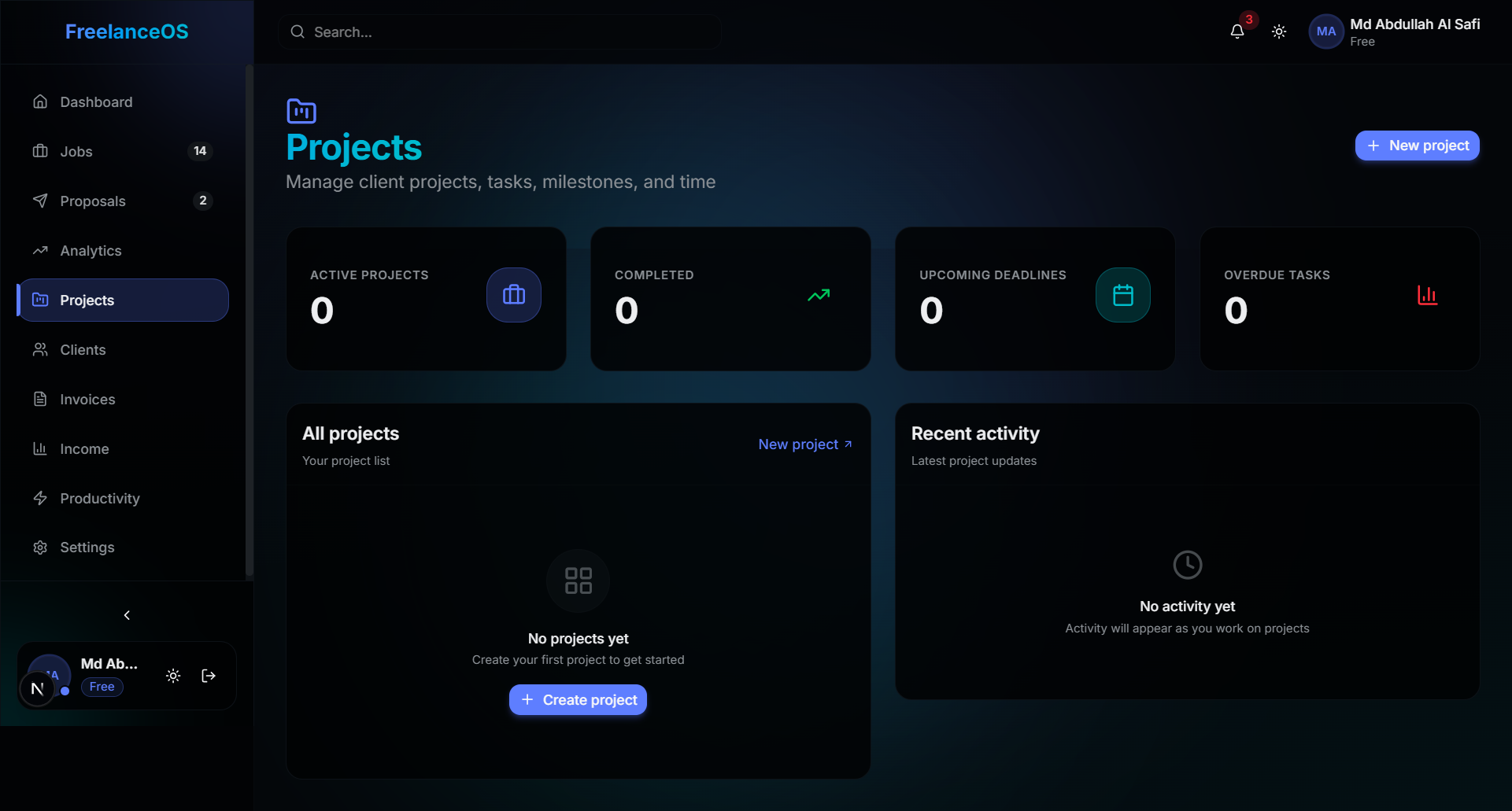Screen dimensions: 1512x811
Task: Open the notifications bell icon
Action: 1237,31
